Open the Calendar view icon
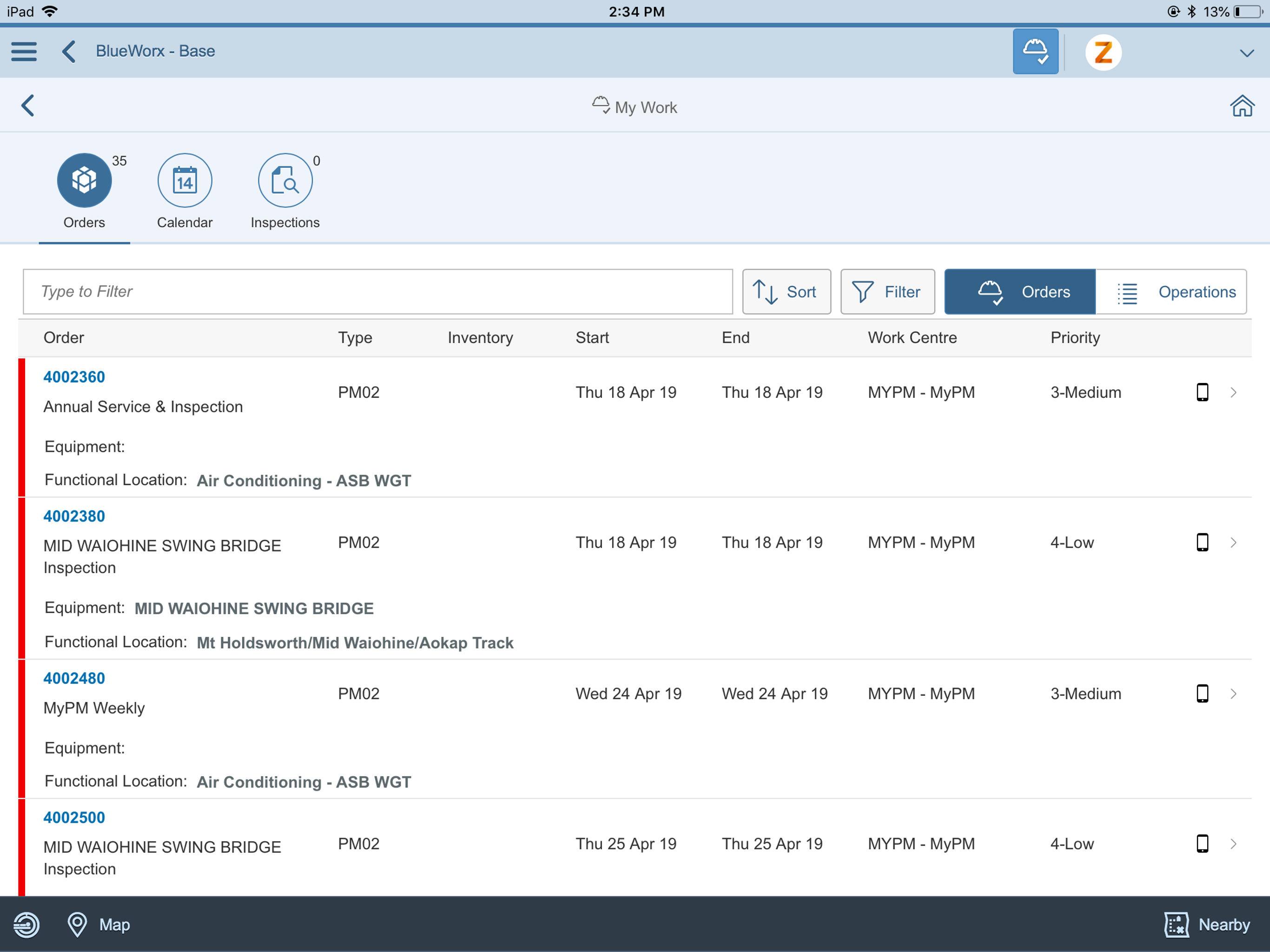The height and width of the screenshot is (952, 1270). point(184,181)
